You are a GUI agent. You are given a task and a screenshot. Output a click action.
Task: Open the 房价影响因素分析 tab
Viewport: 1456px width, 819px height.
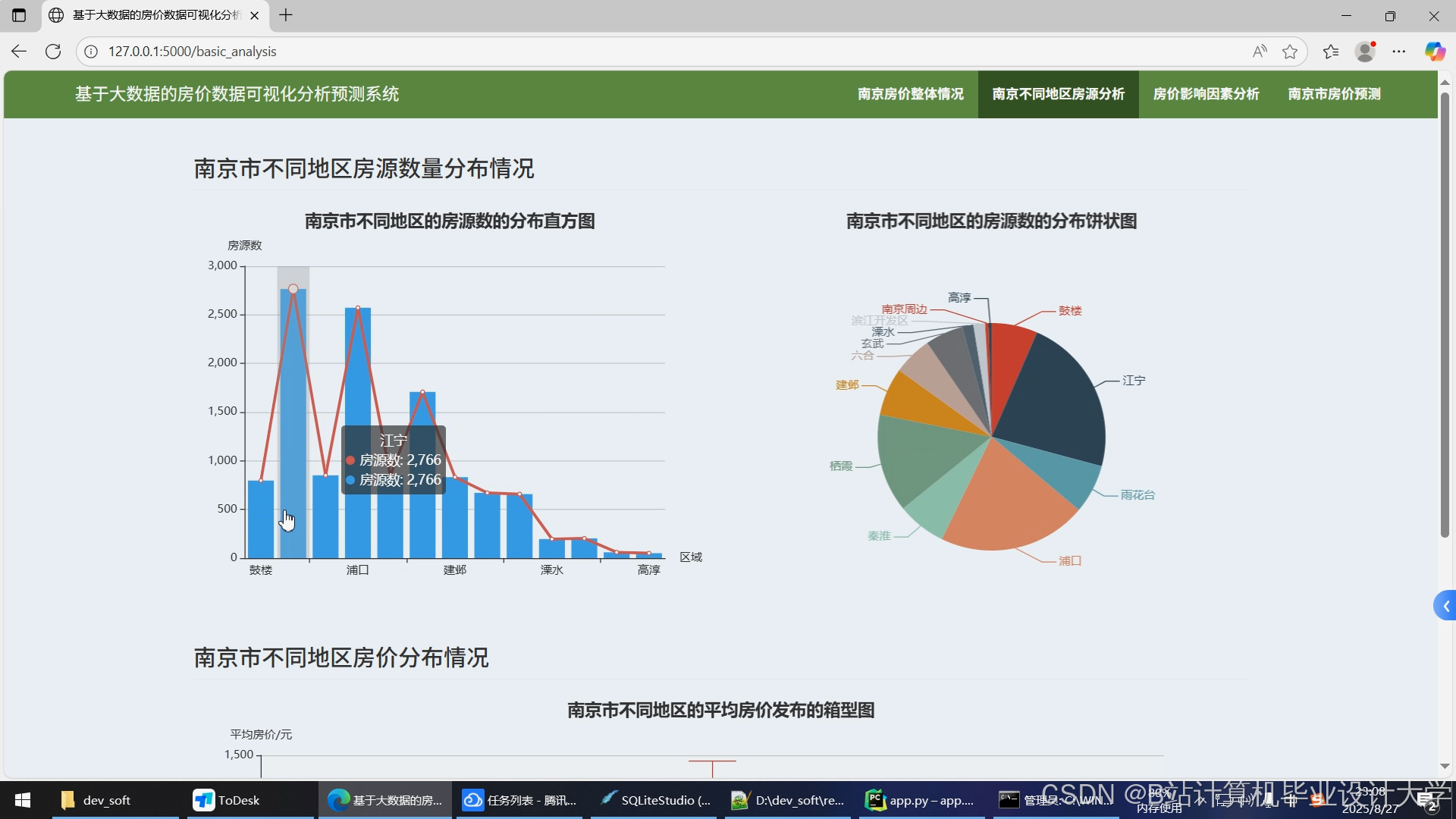coord(1206,94)
